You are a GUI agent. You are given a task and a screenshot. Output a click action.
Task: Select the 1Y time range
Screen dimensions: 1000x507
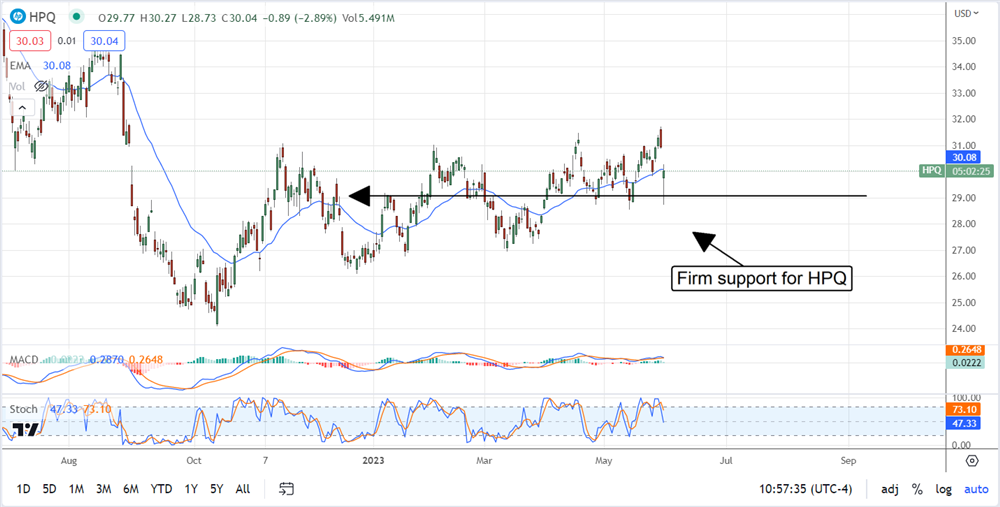[191, 489]
